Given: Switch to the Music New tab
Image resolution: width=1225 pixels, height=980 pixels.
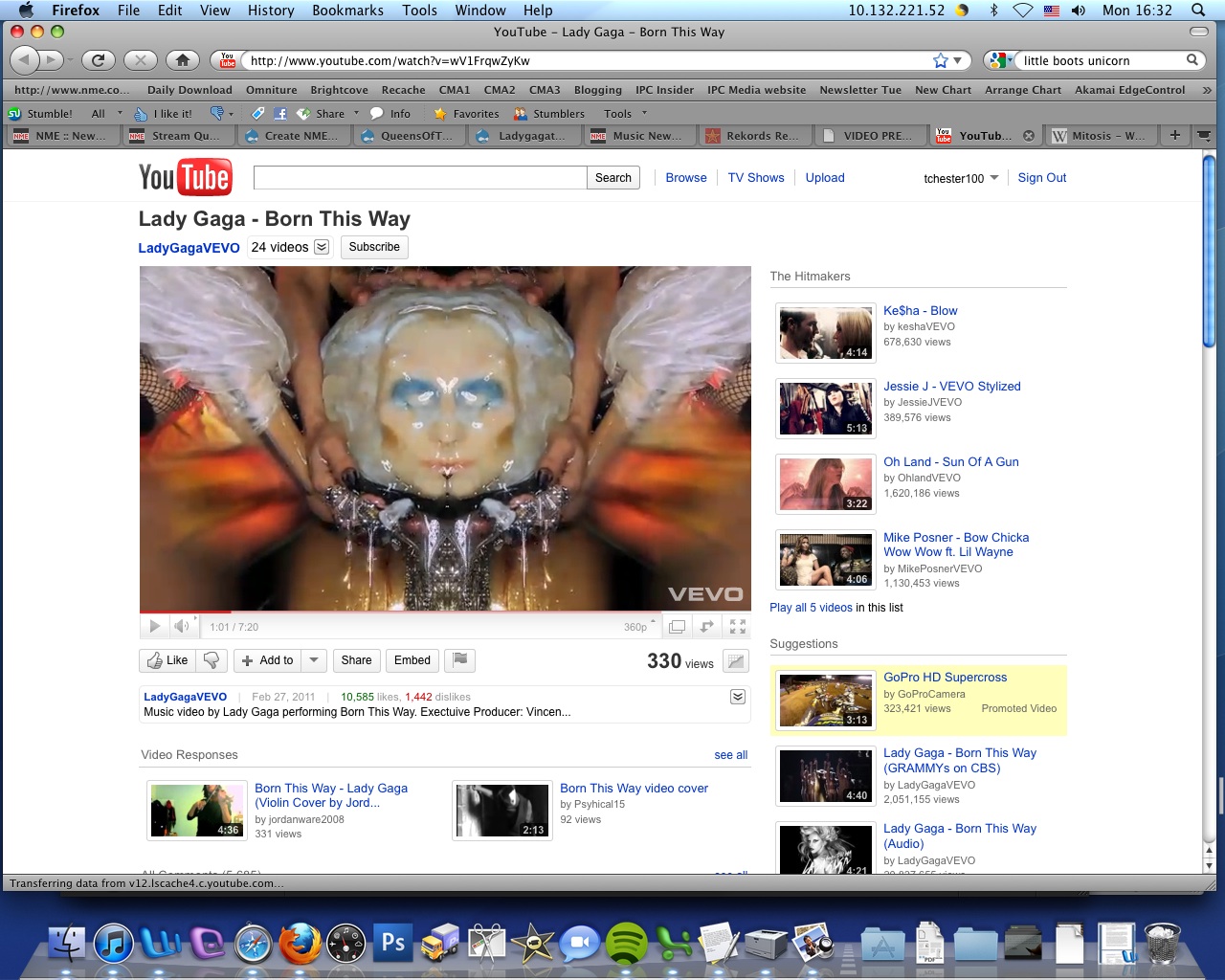Looking at the screenshot, I should point(639,136).
